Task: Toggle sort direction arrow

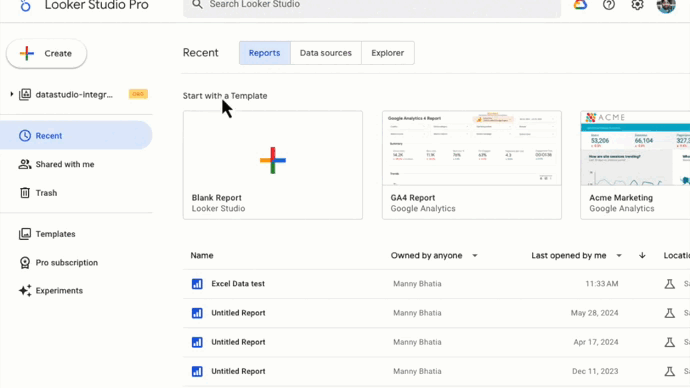Action: (642, 256)
